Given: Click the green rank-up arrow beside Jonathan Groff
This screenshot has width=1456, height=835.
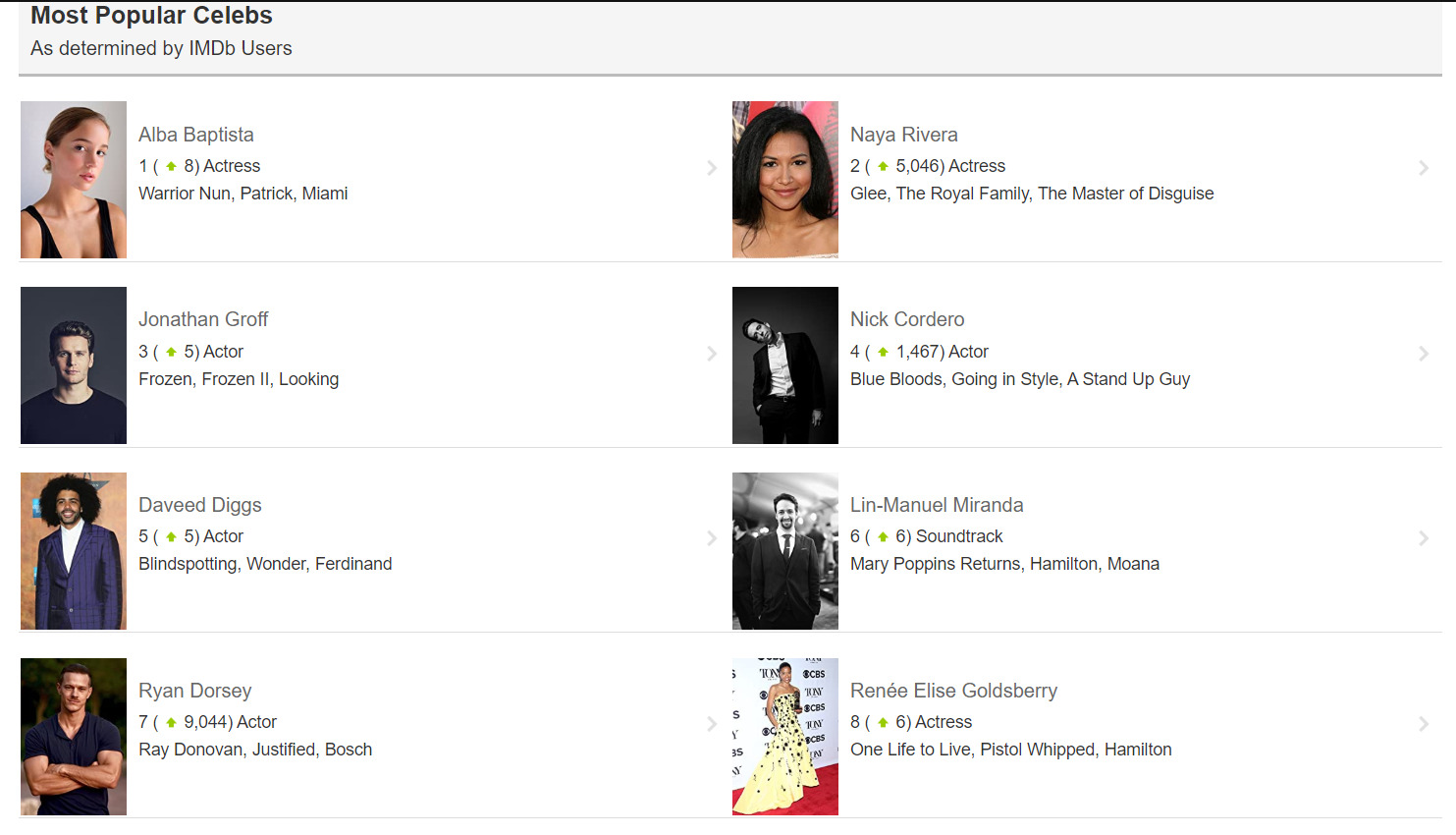Looking at the screenshot, I should pyautogui.click(x=174, y=351).
